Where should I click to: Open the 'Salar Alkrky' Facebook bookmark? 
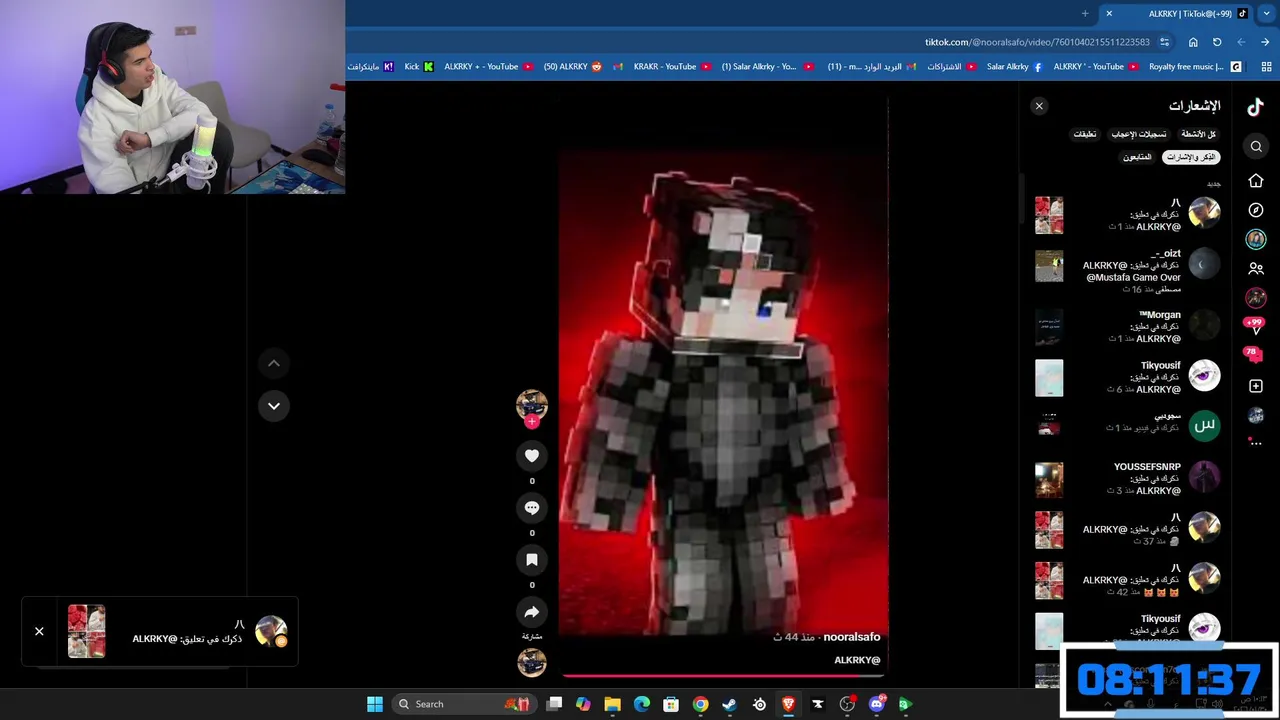1014,67
